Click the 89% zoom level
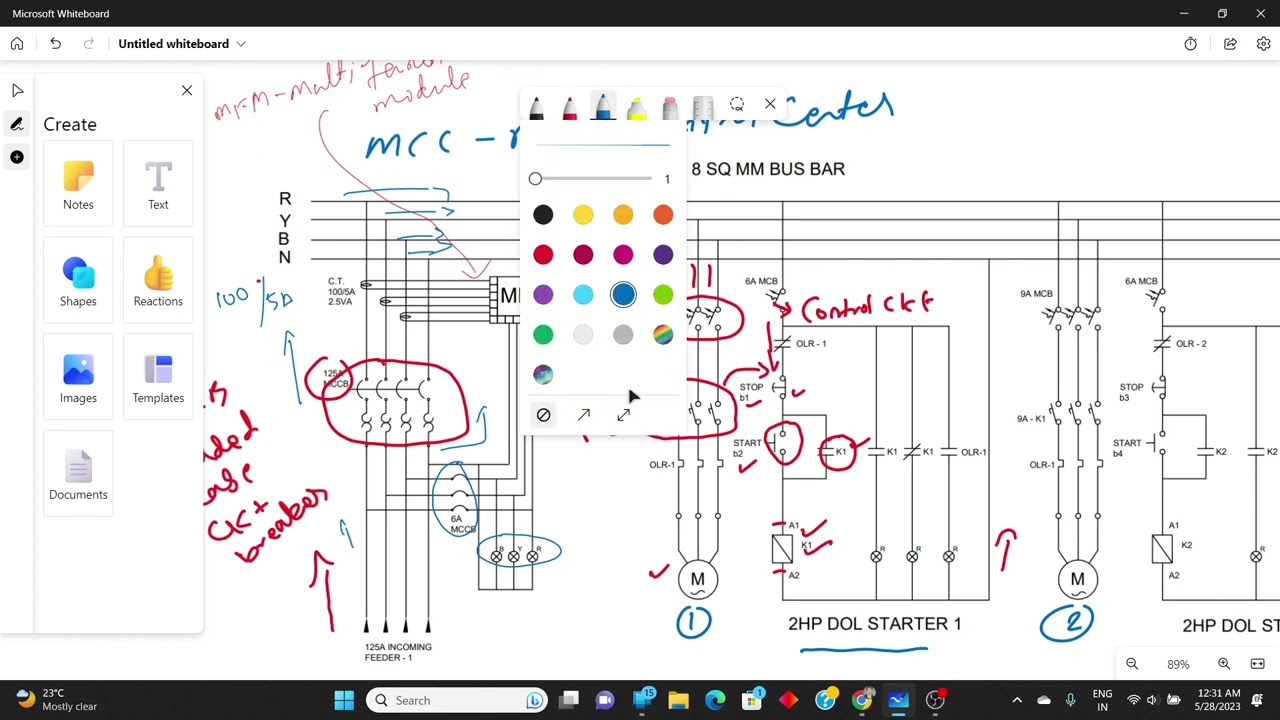Viewport: 1280px width, 720px height. click(1178, 664)
